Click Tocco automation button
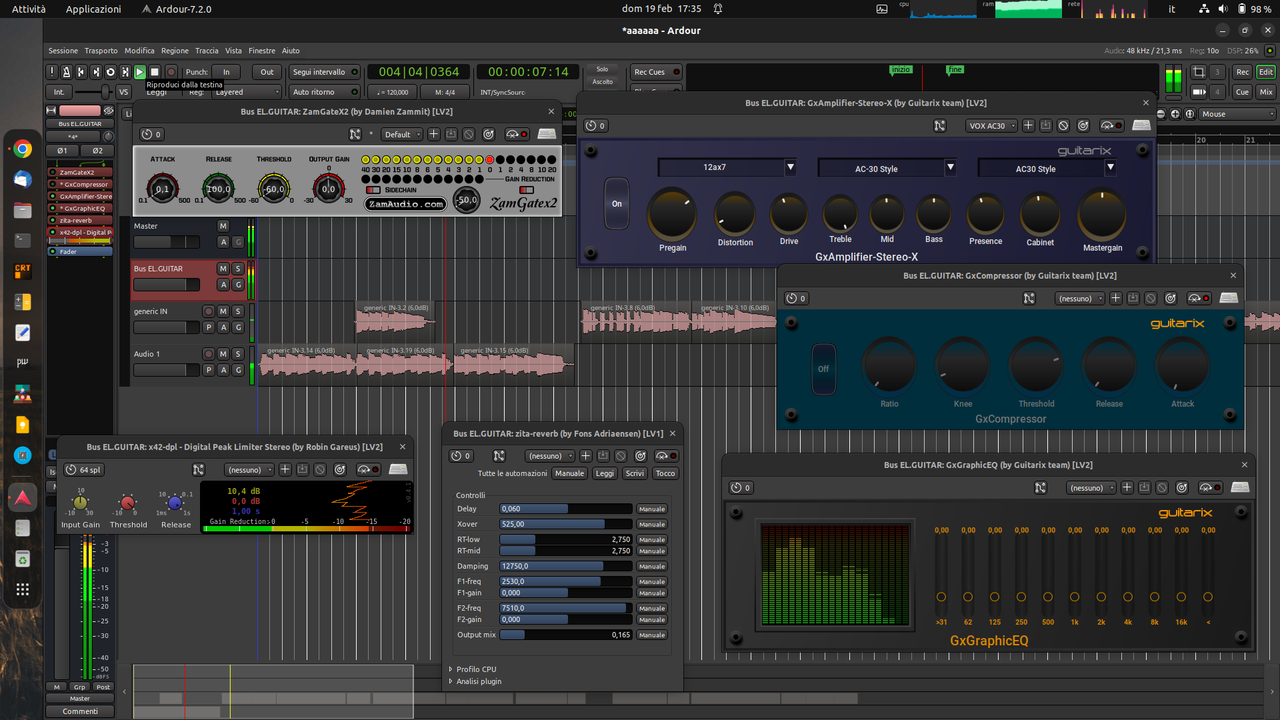The width and height of the screenshot is (1280, 720). pyautogui.click(x=665, y=473)
